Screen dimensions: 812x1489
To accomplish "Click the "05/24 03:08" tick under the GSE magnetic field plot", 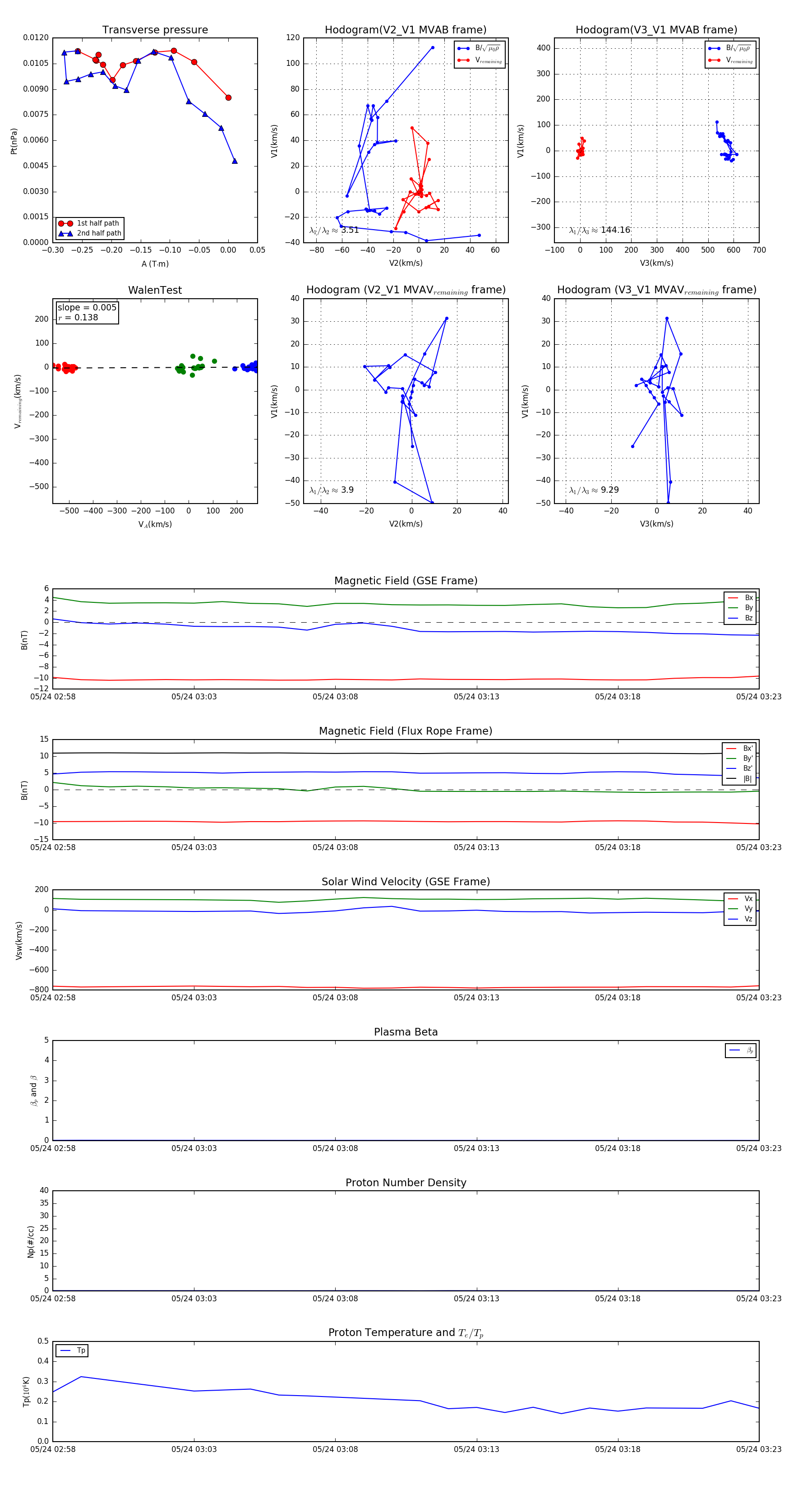I will point(335,697).
